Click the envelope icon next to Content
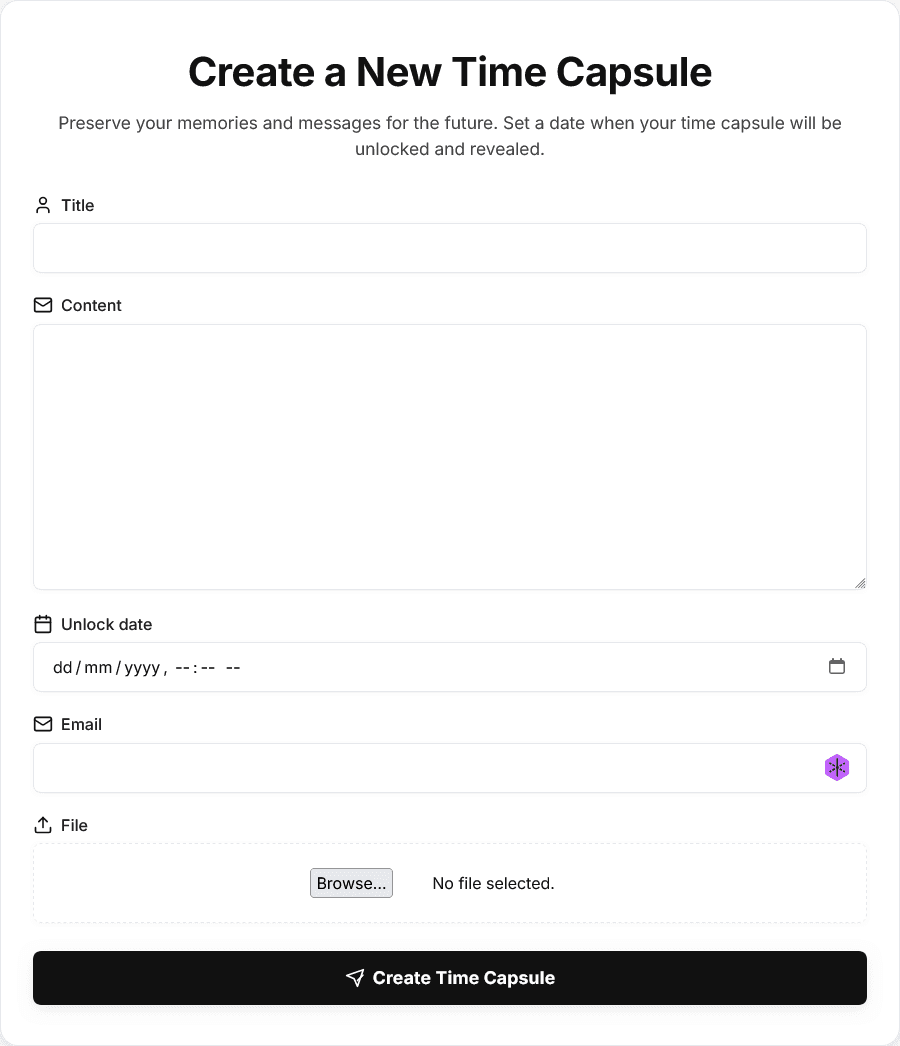 point(43,305)
